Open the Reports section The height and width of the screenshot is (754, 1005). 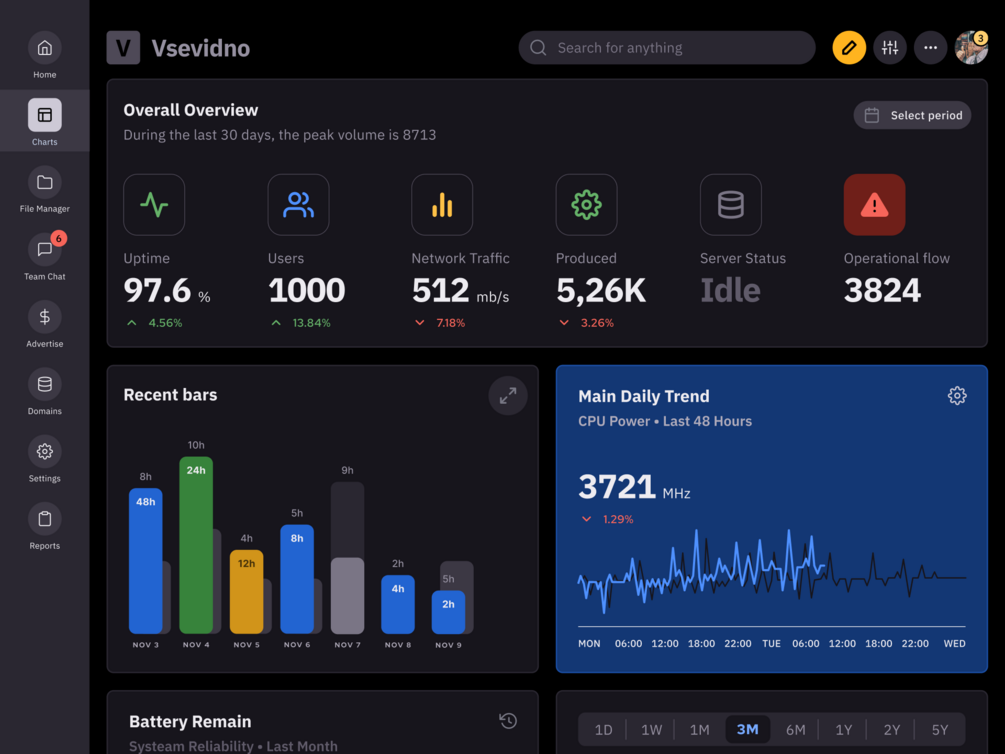click(x=44, y=526)
